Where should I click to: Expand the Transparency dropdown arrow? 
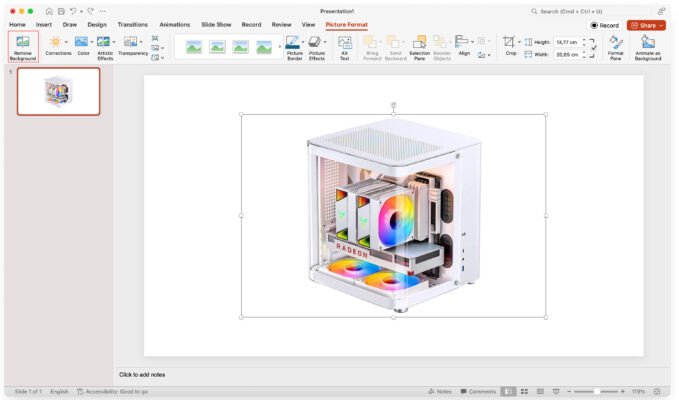tap(141, 42)
